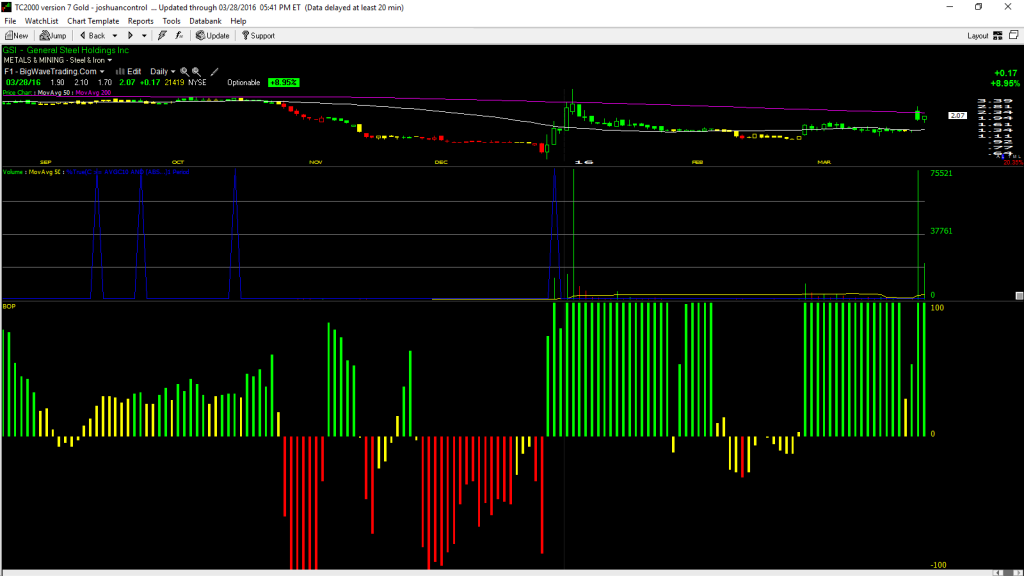This screenshot has height=576, width=1024.
Task: Click the BOP indicator label
Action: click(9, 306)
